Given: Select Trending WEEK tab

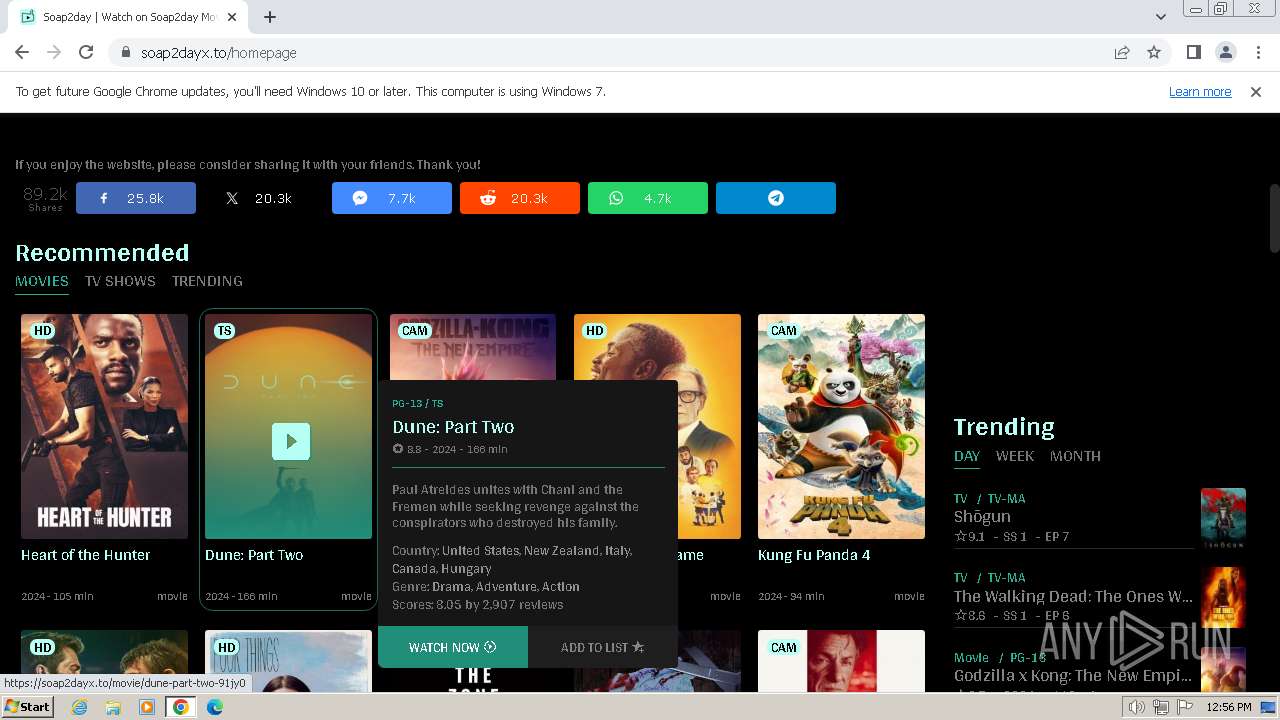Looking at the screenshot, I should [1015, 456].
